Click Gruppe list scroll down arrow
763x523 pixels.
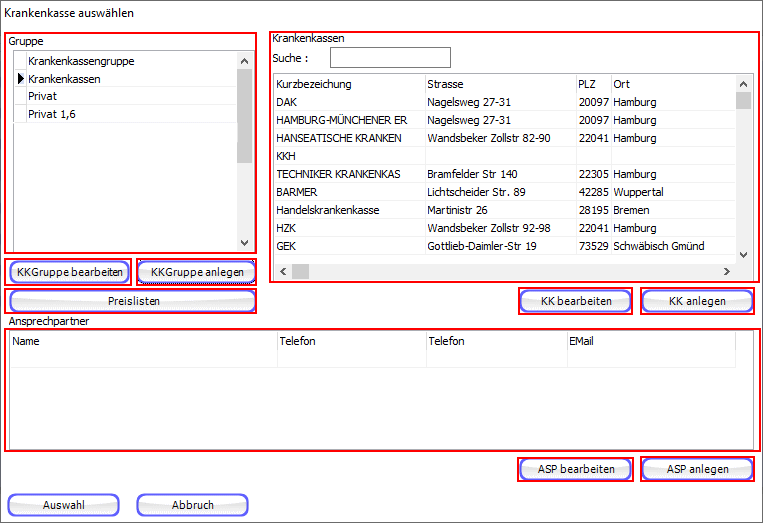pos(244,242)
